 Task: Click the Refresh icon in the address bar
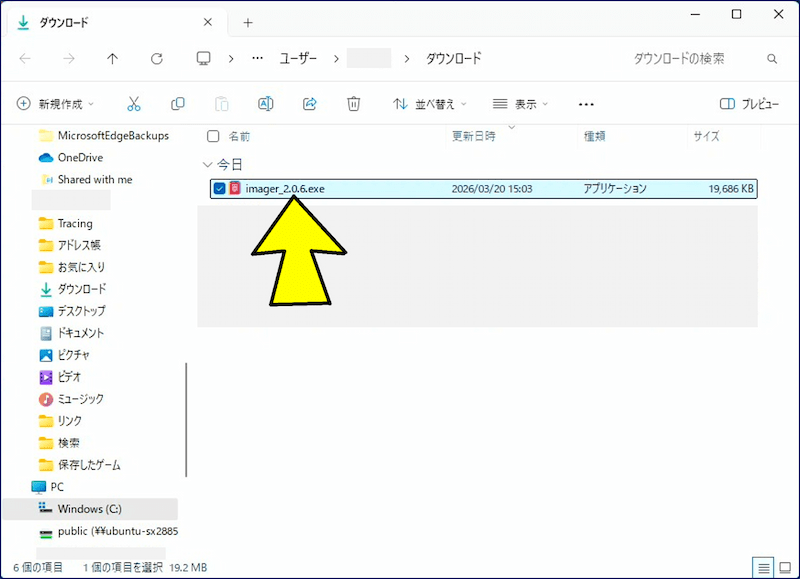coord(157,58)
